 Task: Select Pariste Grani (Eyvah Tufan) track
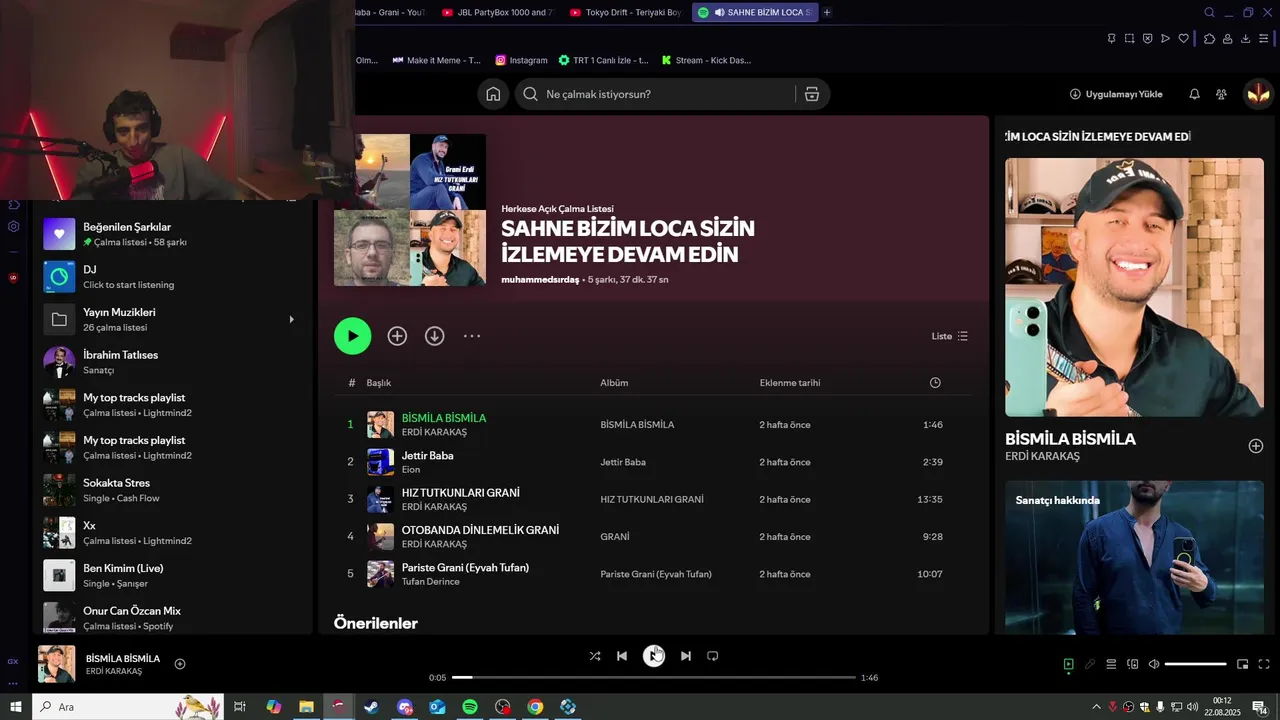click(653, 574)
